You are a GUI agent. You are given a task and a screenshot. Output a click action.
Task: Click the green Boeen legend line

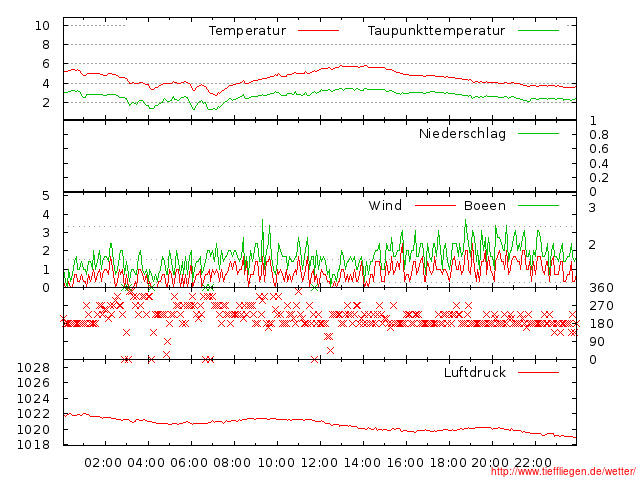(538, 205)
